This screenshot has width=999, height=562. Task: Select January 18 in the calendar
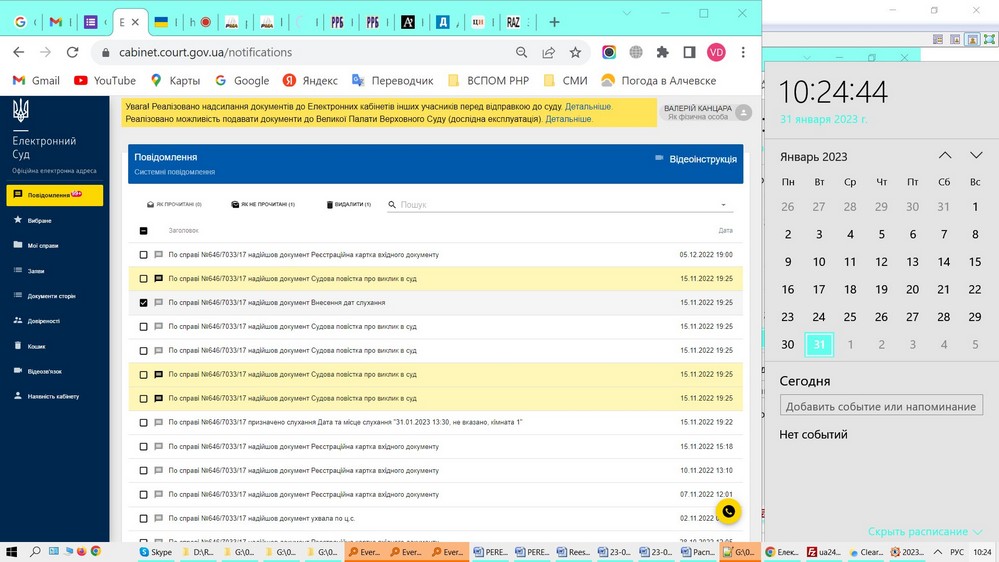[x=850, y=289]
